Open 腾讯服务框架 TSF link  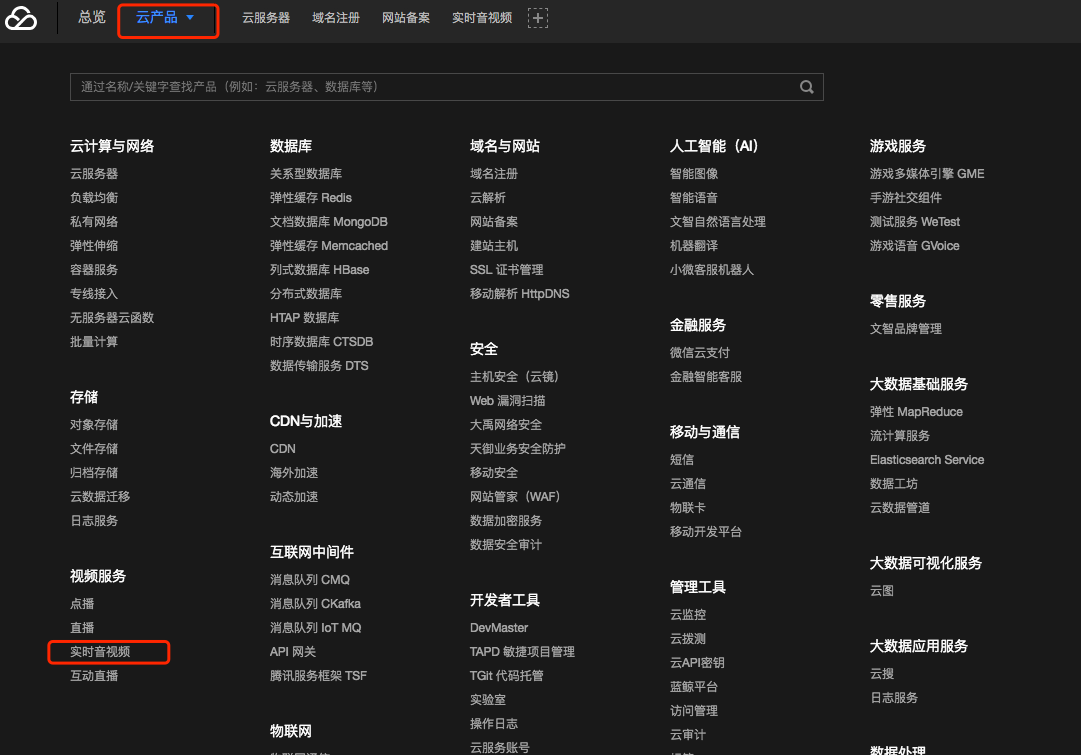tap(318, 676)
